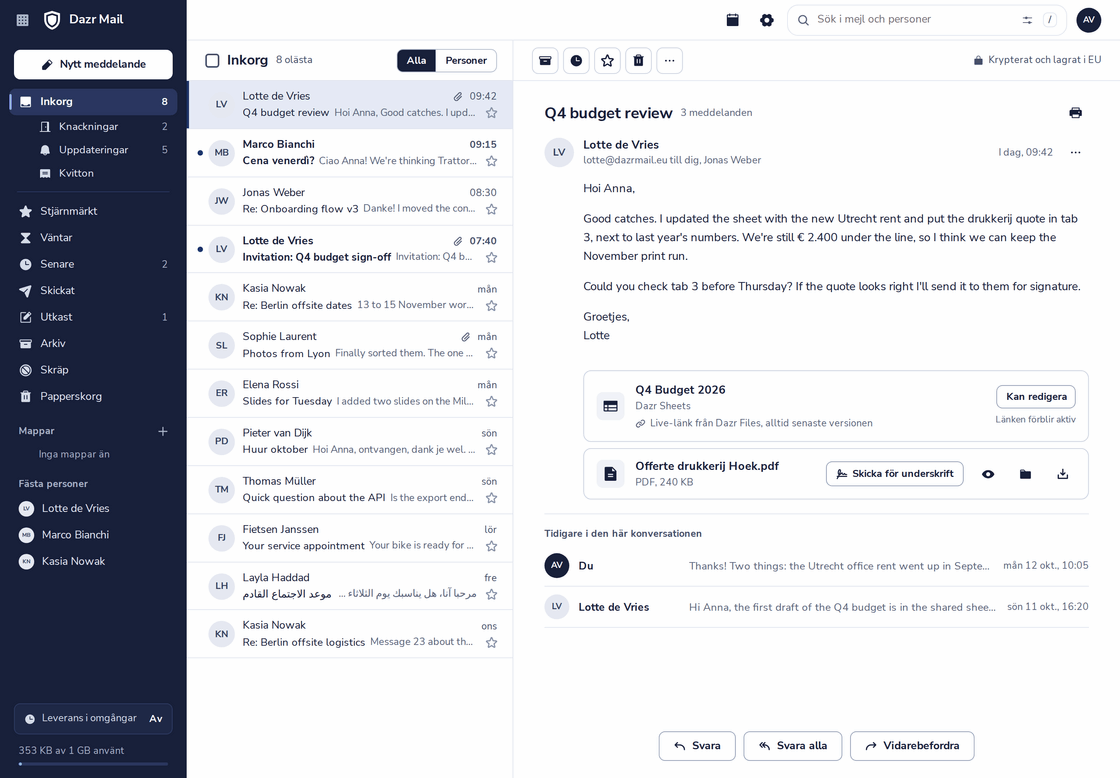
Task: Star the Invitation Q4 budget sign-off email
Action: [491, 257]
